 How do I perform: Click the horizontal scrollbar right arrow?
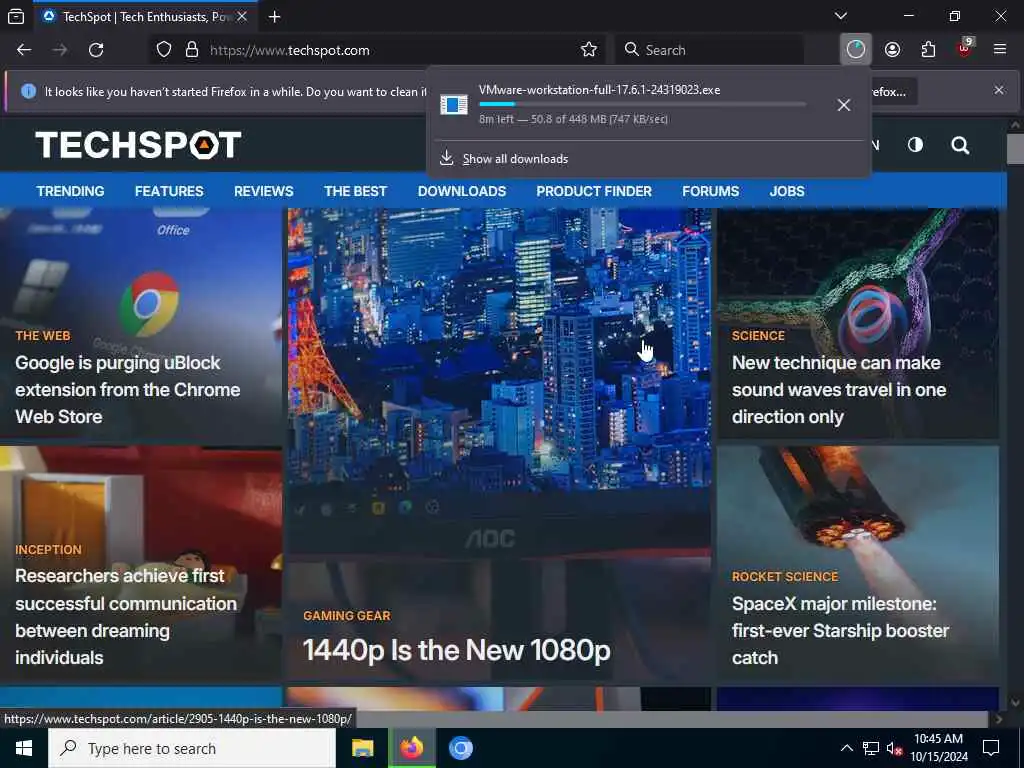[998, 719]
